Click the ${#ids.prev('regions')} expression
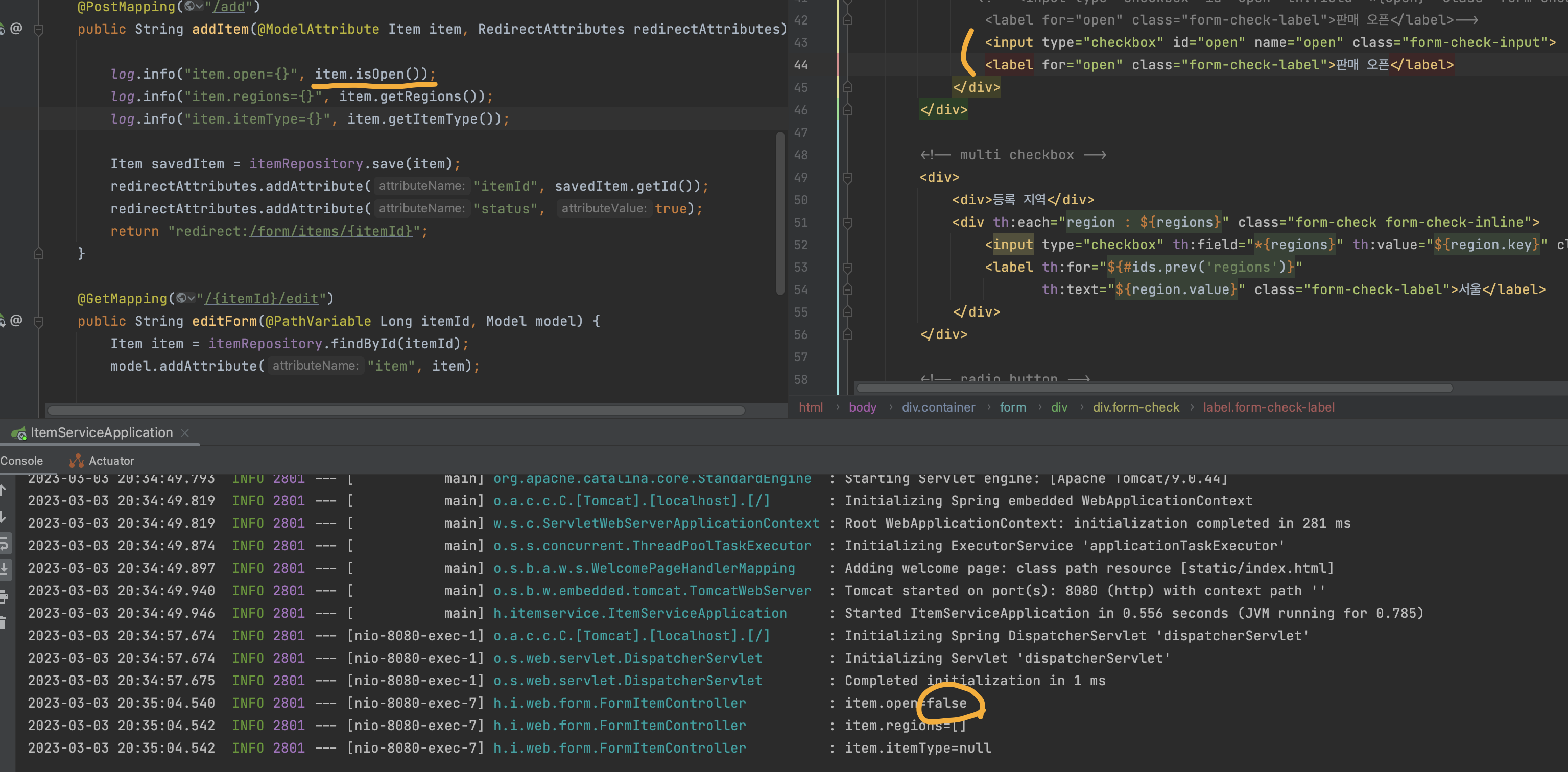This screenshot has height=772, width=1568. click(1200, 267)
